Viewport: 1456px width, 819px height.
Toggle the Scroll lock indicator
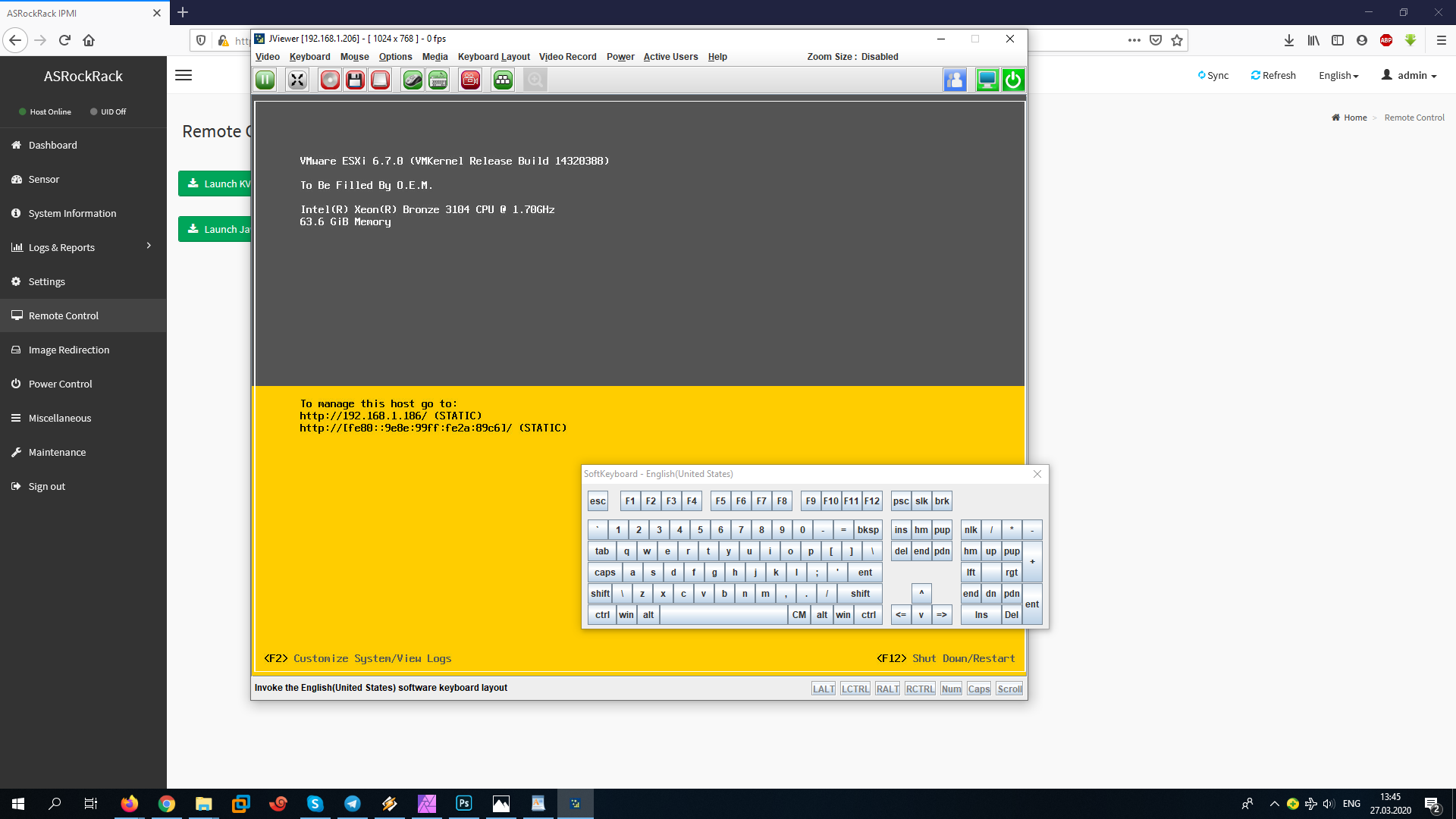pyautogui.click(x=1009, y=689)
